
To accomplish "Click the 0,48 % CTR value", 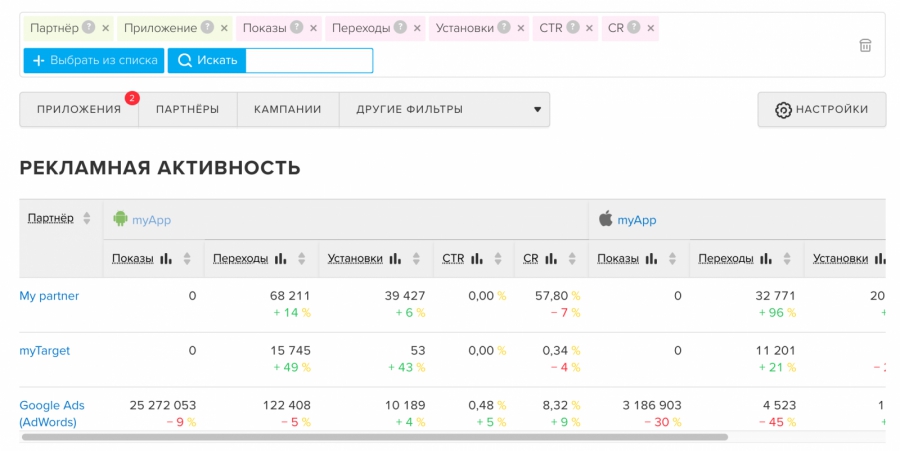I will 487,406.
